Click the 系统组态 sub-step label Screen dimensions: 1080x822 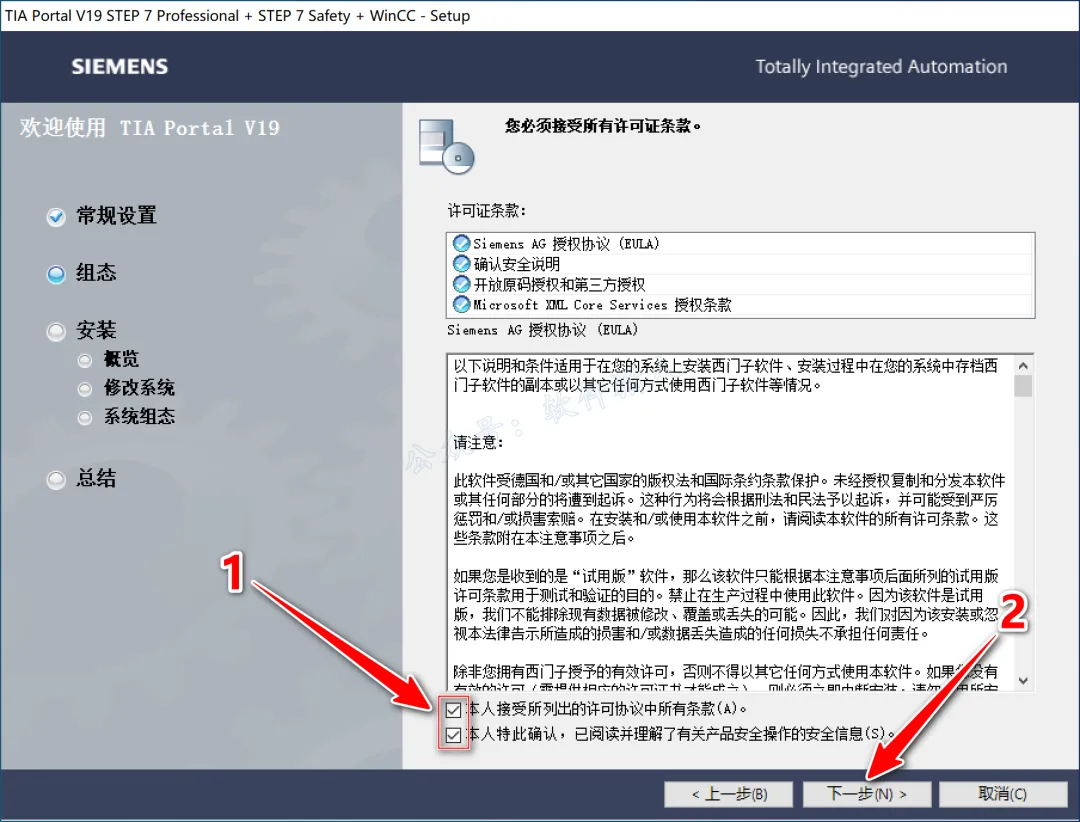point(139,416)
